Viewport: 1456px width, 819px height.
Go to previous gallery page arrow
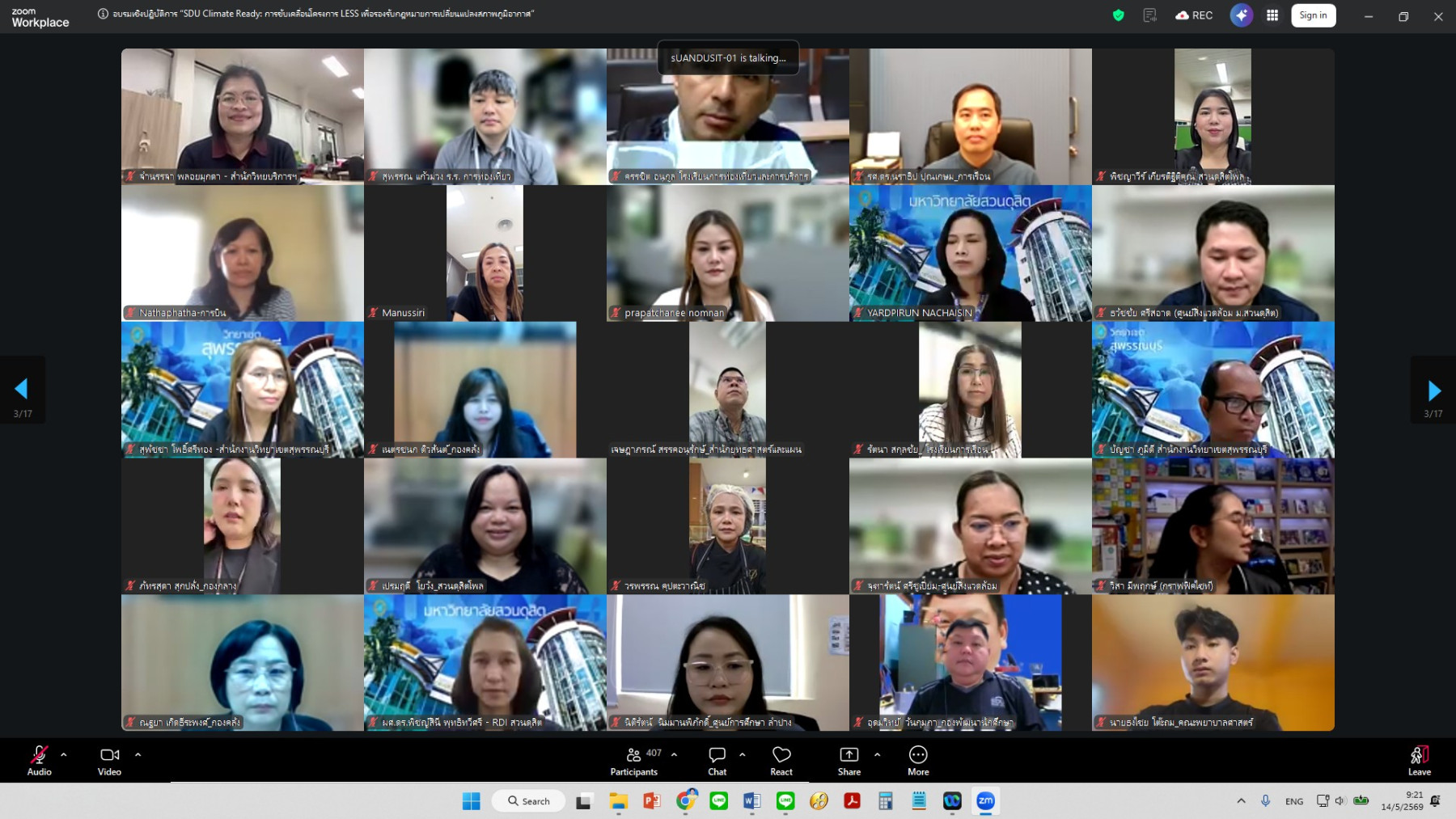(22, 391)
